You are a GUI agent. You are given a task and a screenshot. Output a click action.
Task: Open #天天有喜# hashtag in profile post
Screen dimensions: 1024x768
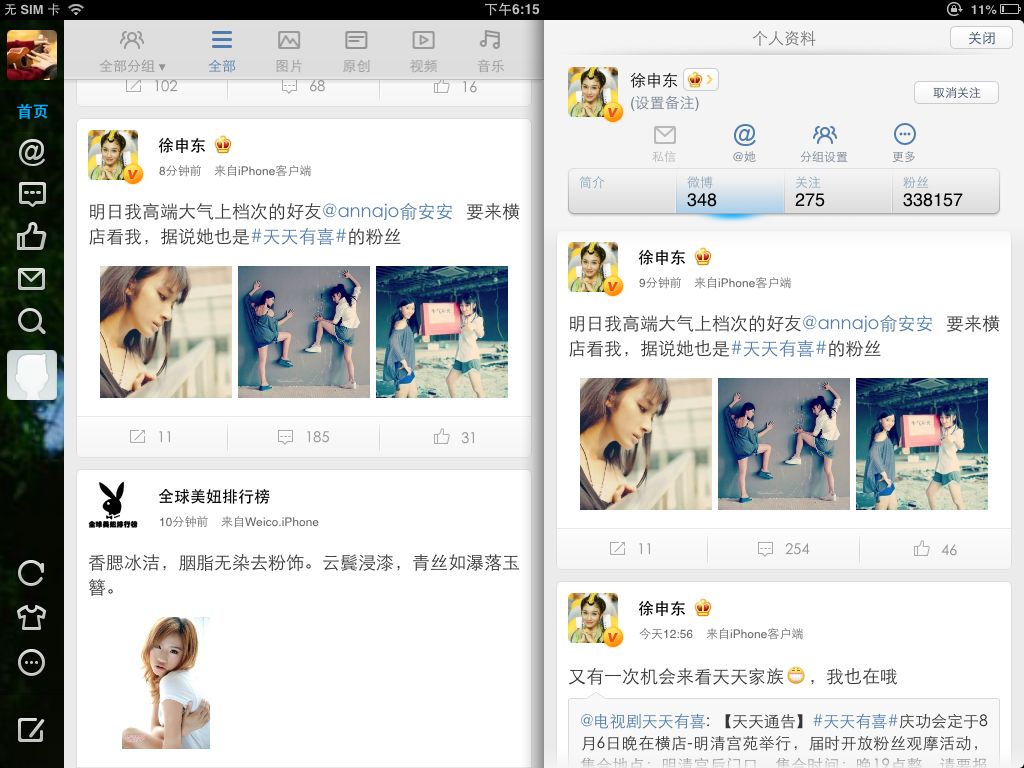pos(778,349)
